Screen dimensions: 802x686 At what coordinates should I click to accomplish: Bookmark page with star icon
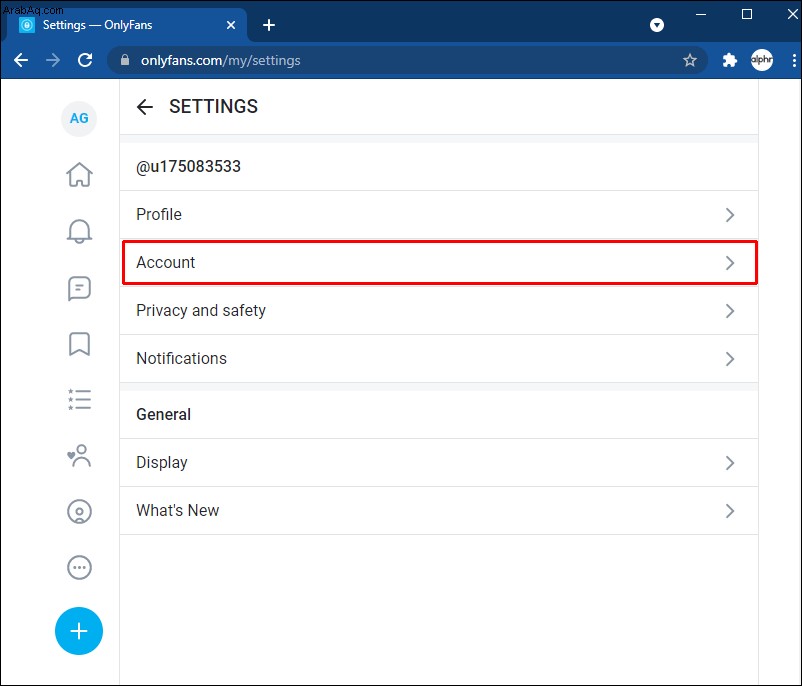[689, 60]
